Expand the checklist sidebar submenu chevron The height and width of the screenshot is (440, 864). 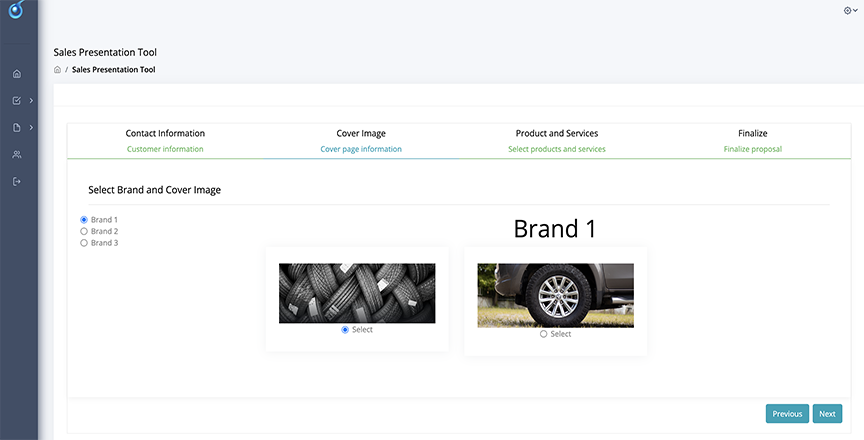(x=31, y=101)
